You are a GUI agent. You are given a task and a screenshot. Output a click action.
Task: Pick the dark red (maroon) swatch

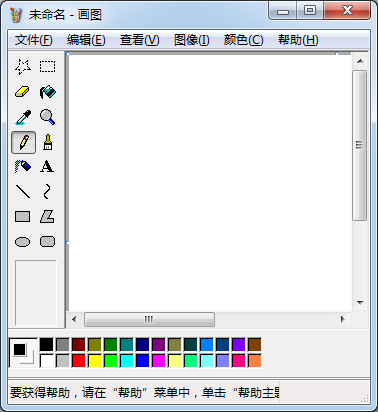79,345
